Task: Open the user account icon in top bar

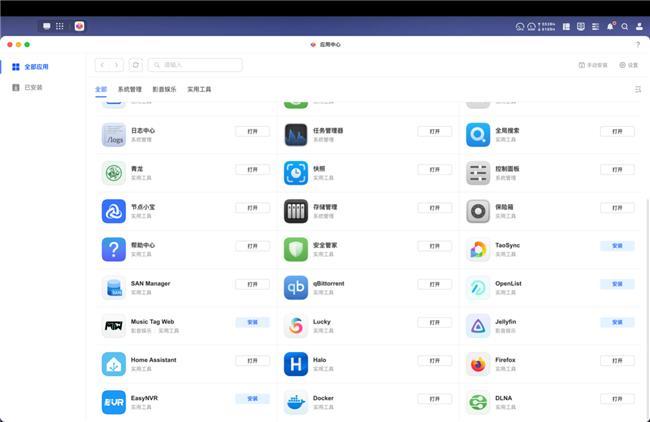Action: click(639, 27)
